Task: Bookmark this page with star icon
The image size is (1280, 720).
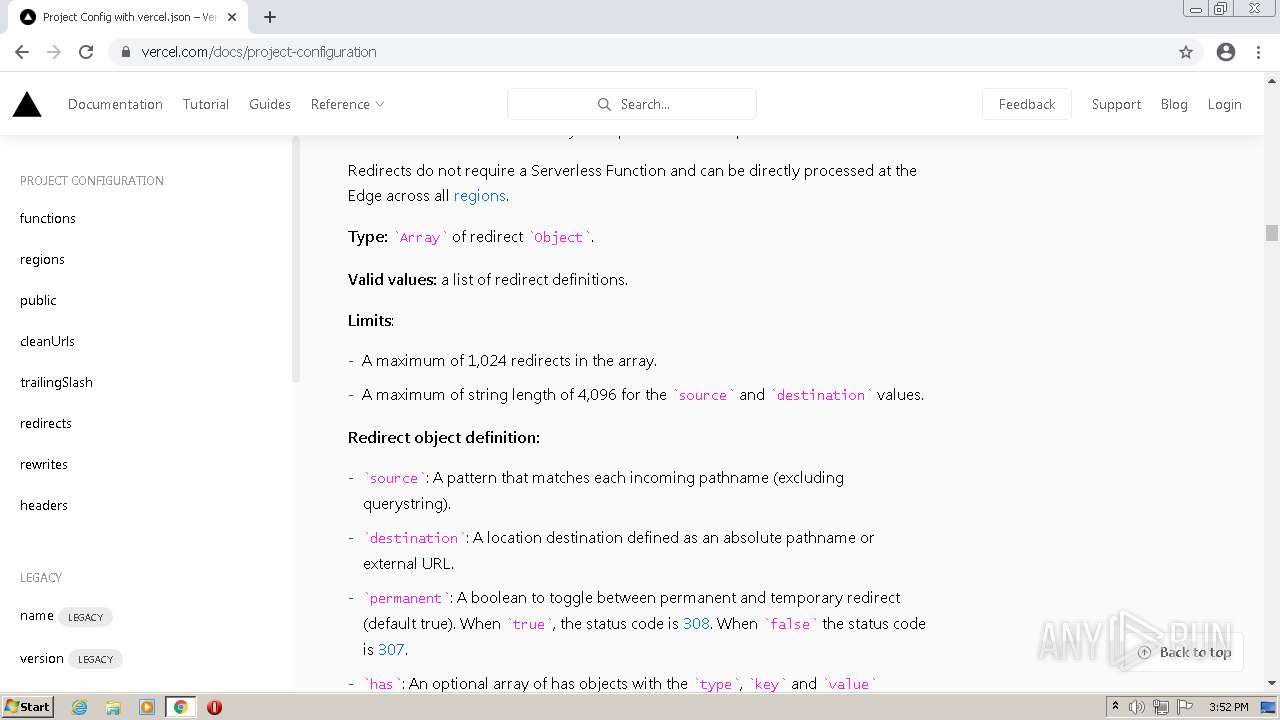Action: [x=1186, y=52]
